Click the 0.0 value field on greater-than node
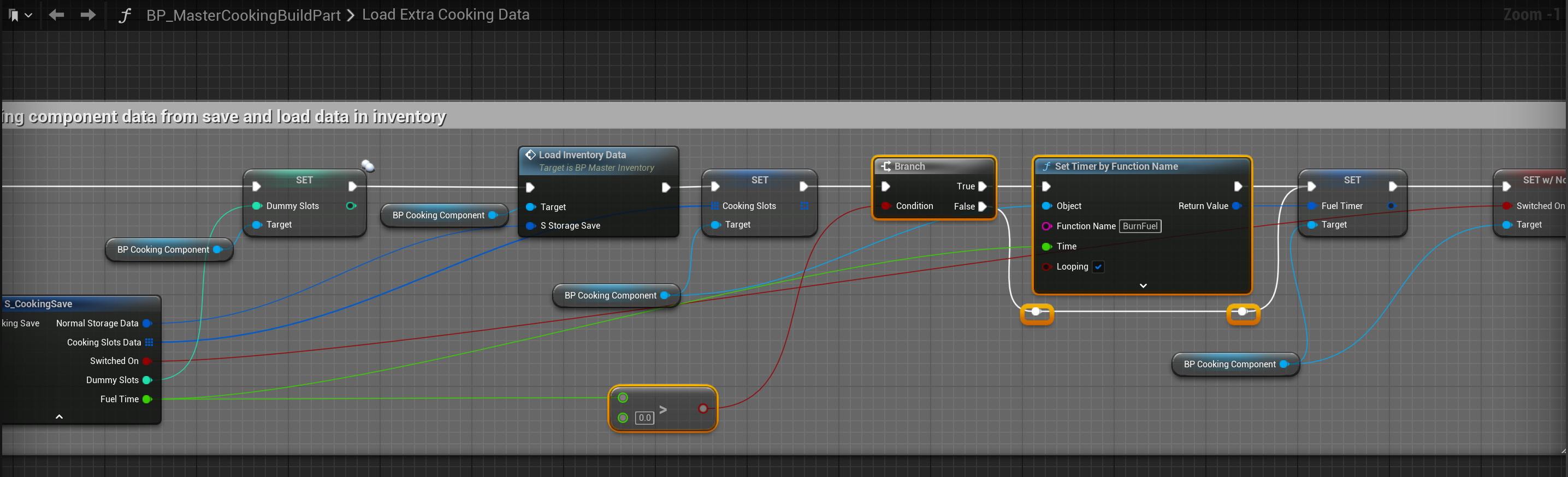Screen dimensions: 1568x477 (644, 418)
